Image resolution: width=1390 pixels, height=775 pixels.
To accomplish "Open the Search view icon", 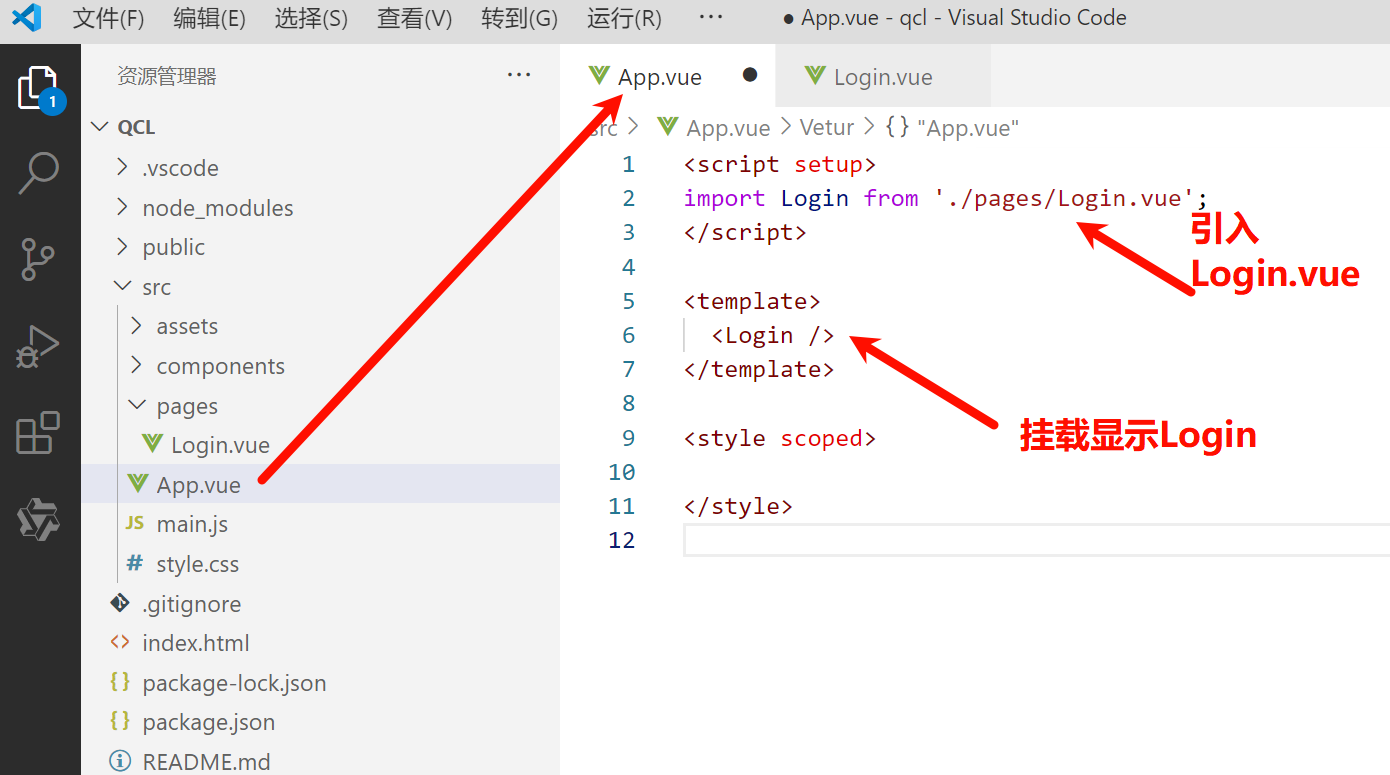I will point(40,174).
